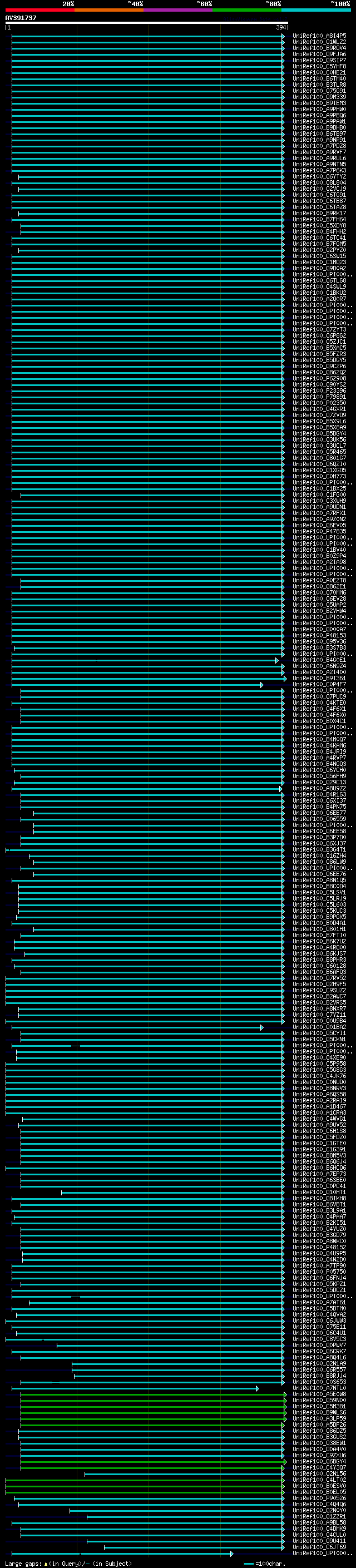Select the UniRef100_Q9FJA6 label
This screenshot has width=356, height=1568.
click(x=319, y=54)
